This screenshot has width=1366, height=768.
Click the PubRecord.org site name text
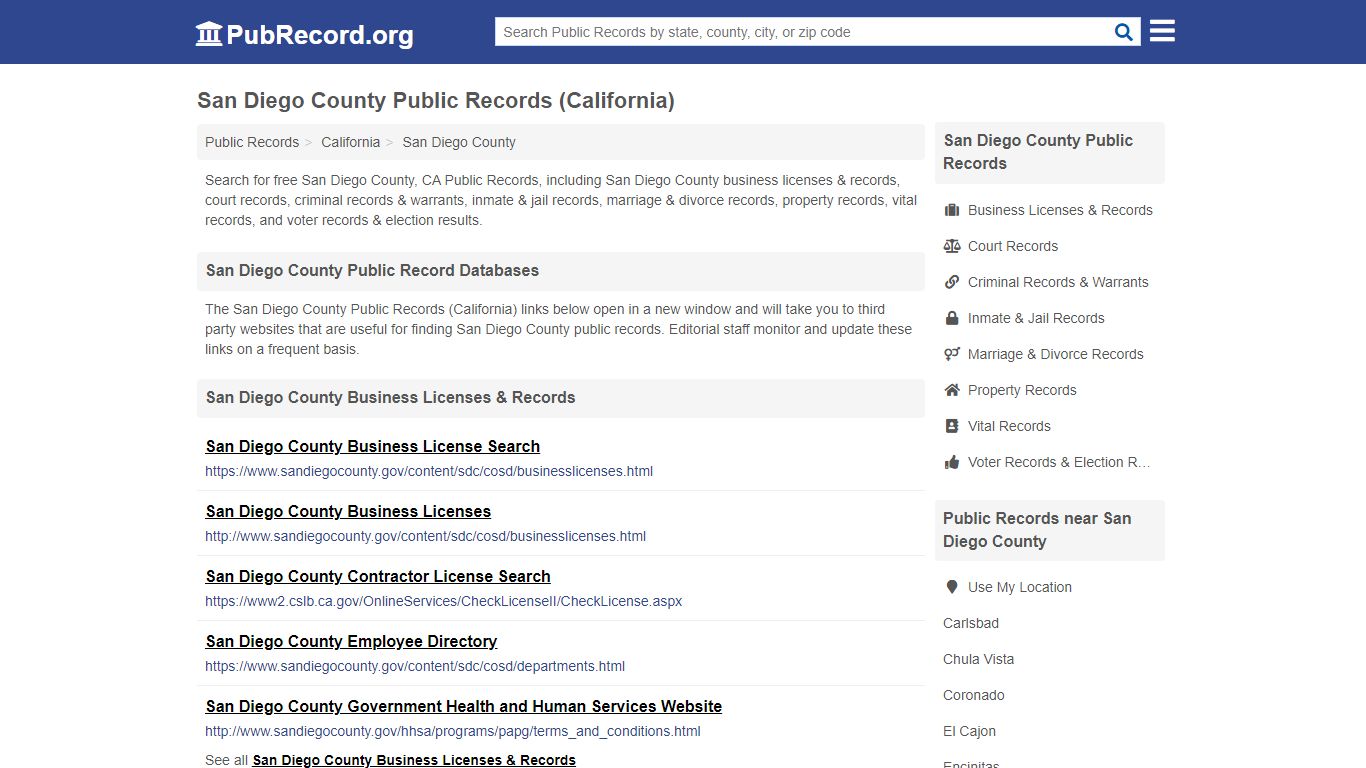coord(320,35)
